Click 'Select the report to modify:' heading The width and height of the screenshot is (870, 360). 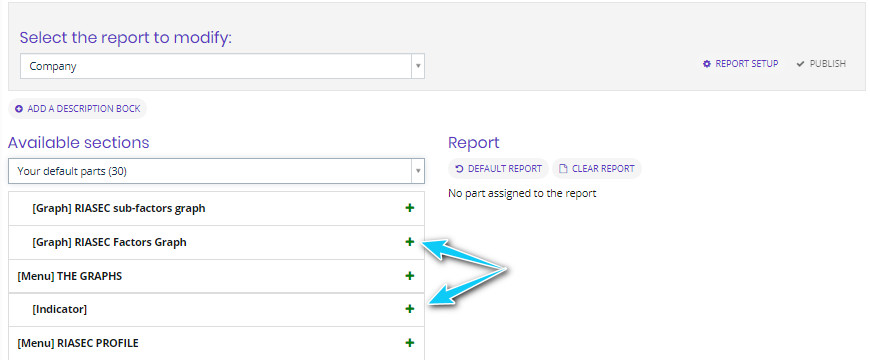[126, 38]
